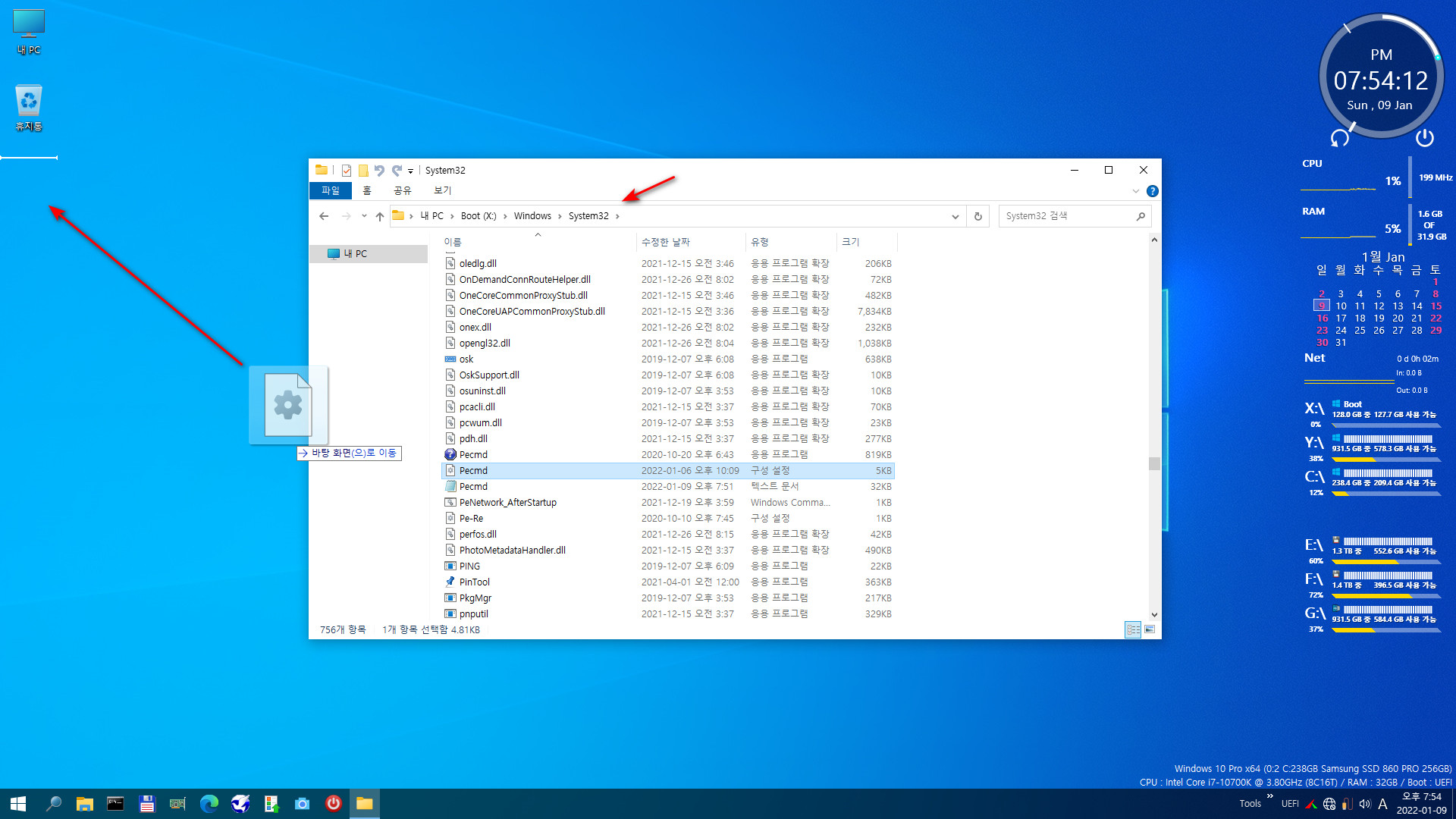Click the camera capture icon on taskbar

(302, 804)
